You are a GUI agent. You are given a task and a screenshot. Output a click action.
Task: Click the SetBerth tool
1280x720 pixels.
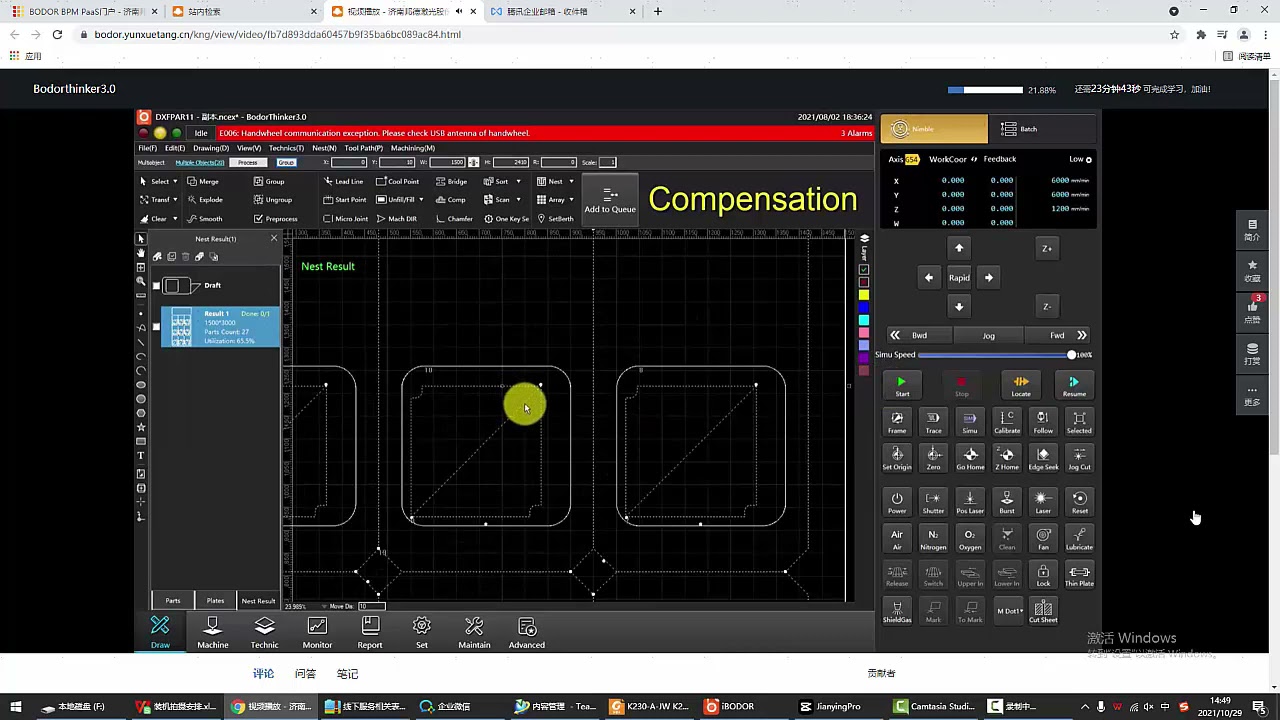[556, 218]
